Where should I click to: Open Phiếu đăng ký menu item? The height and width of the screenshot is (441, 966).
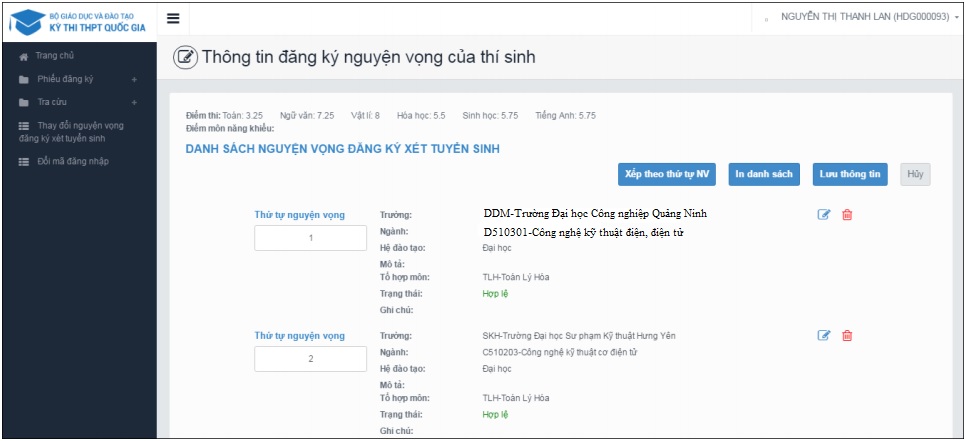(65, 79)
